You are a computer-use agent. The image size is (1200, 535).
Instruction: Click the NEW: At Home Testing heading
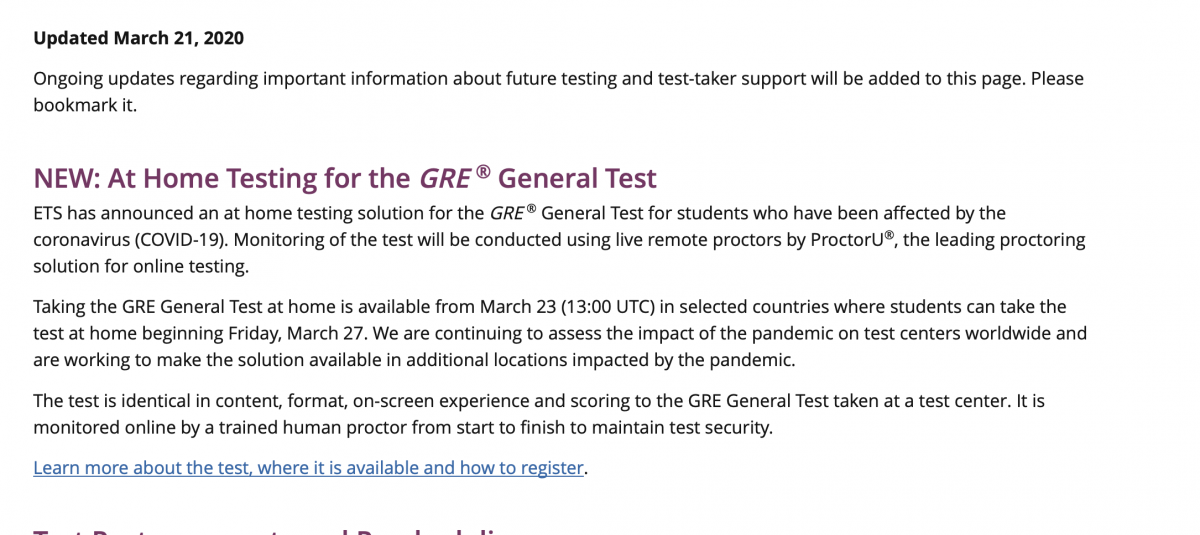[x=345, y=178]
